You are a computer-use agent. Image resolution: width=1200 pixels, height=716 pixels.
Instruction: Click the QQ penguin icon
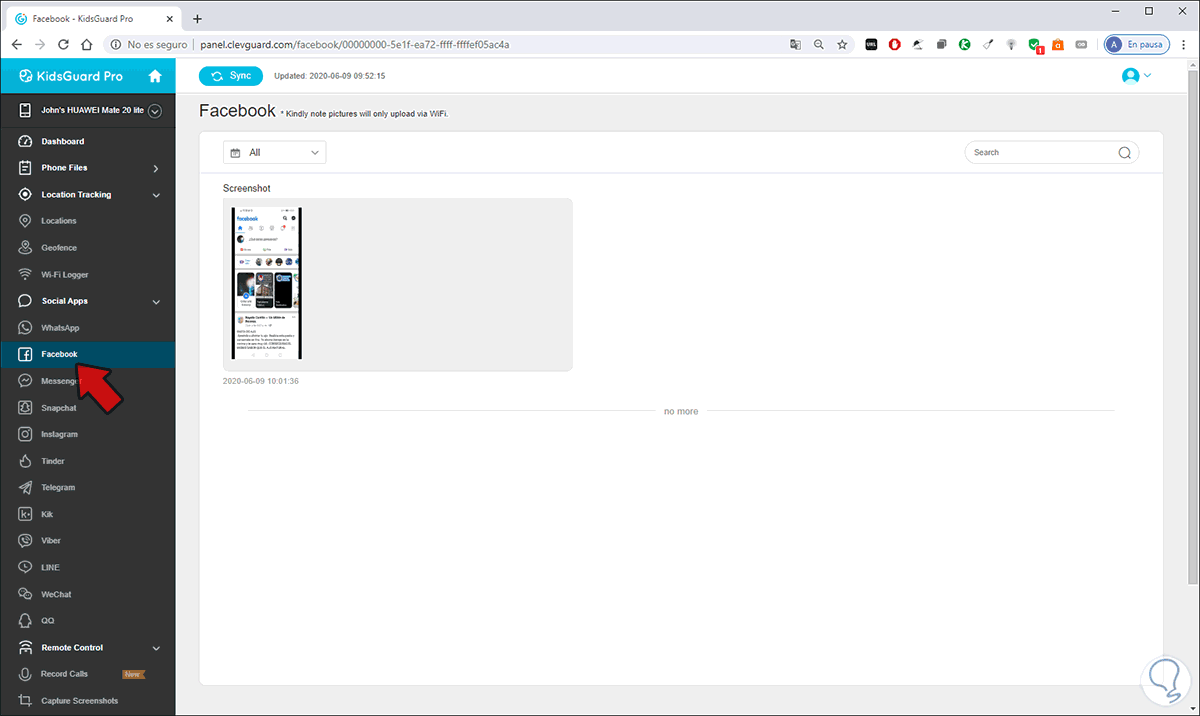coord(25,621)
